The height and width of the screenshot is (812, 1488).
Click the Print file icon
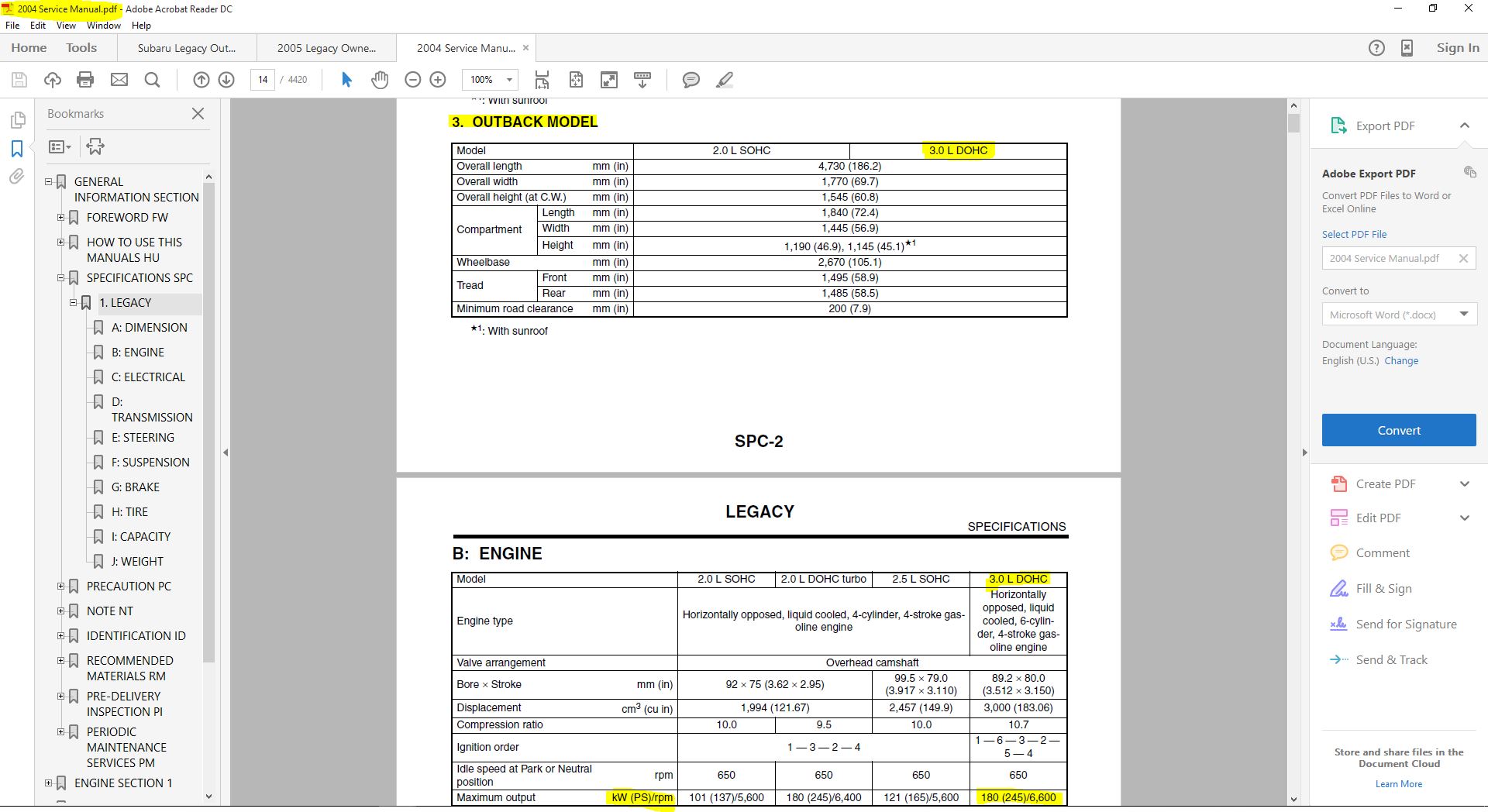(85, 79)
